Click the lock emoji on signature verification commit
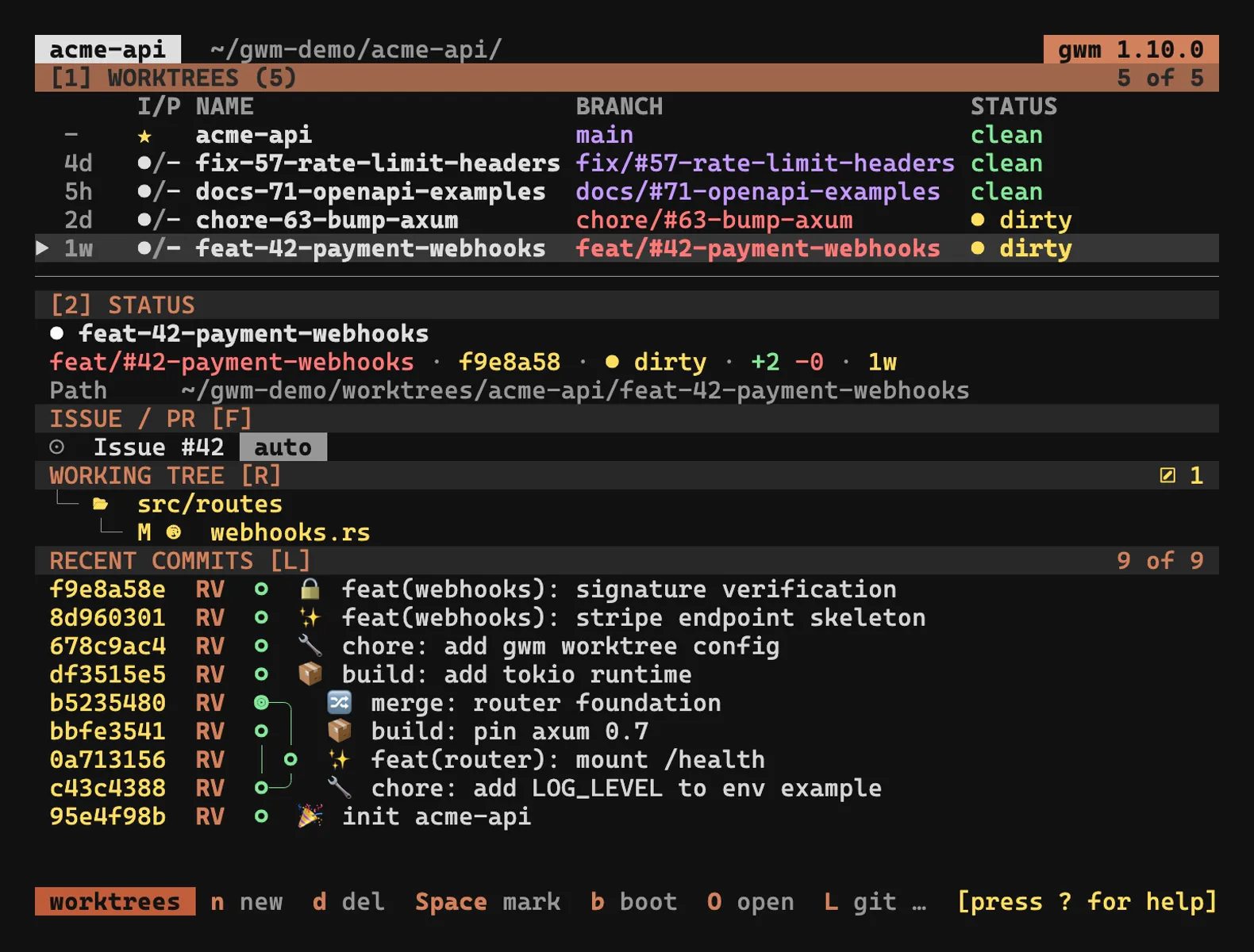Screen dimensions: 1254x952 click(x=310, y=589)
